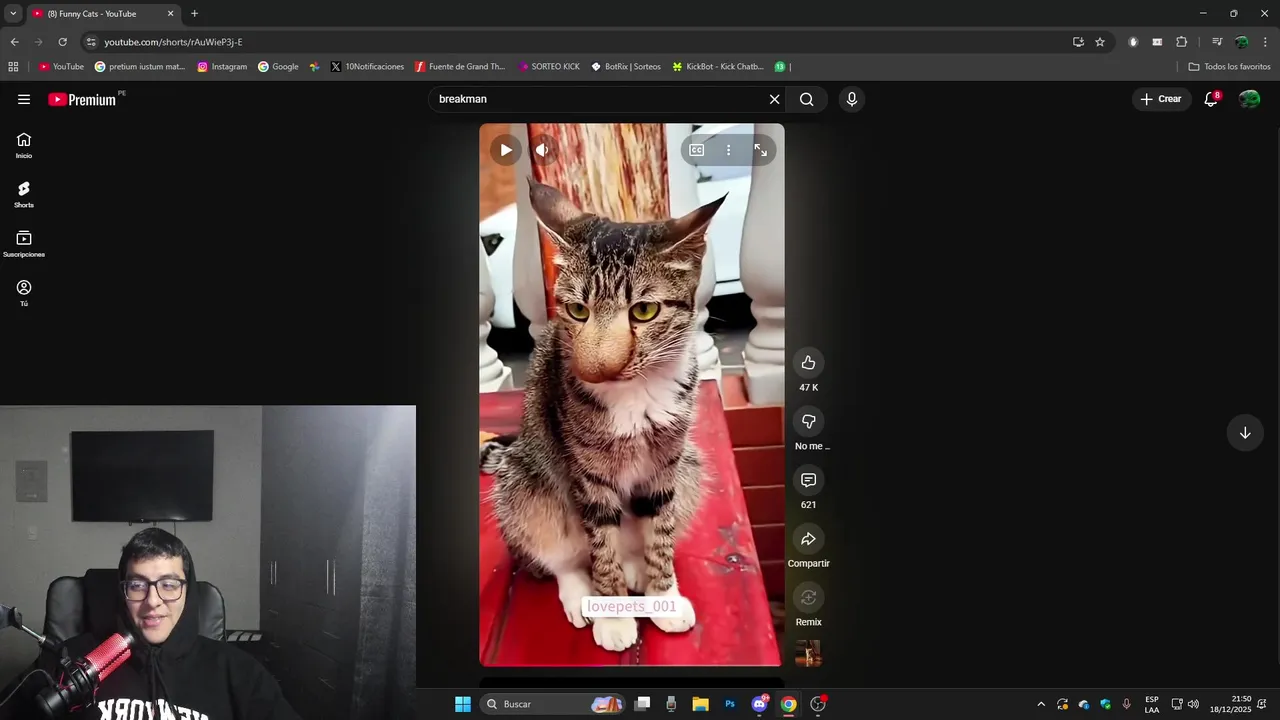Open a new browser tab
The image size is (1280, 720).
click(x=194, y=14)
